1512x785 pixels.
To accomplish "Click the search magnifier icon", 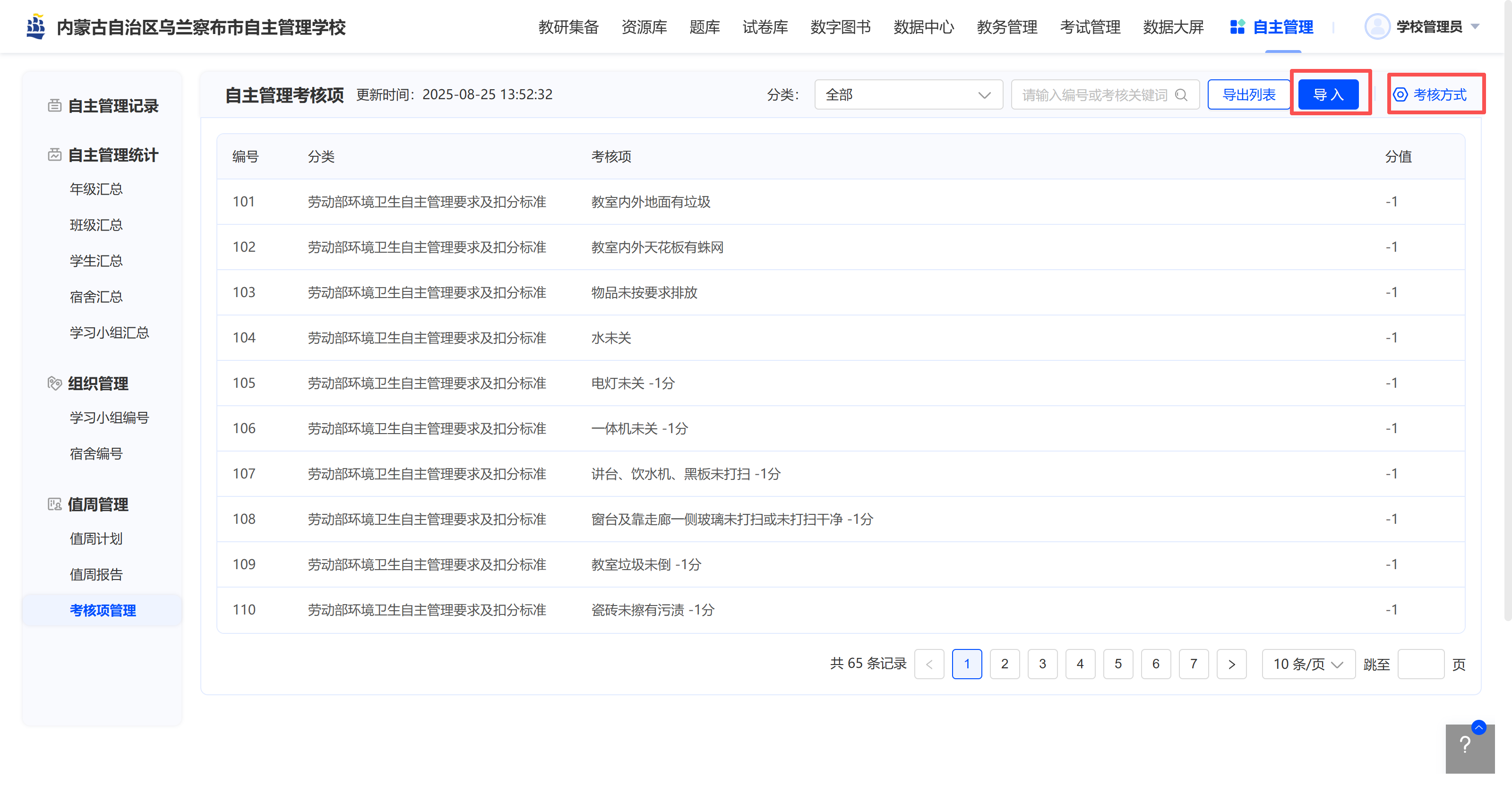I will click(x=1182, y=95).
